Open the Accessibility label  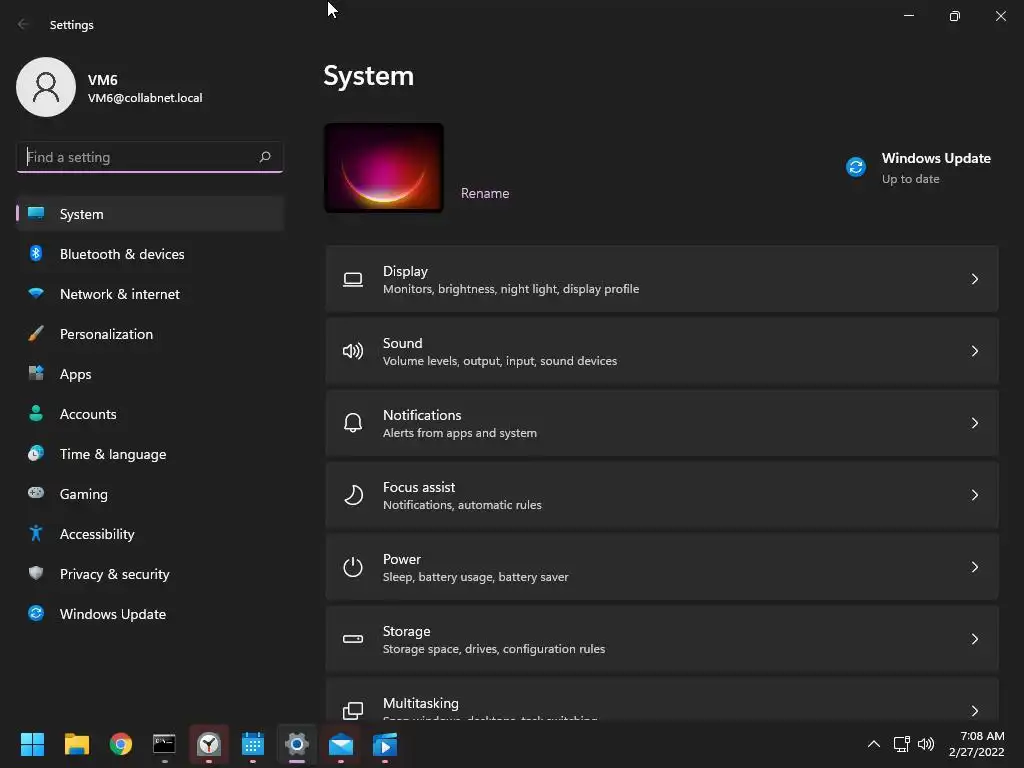[97, 534]
